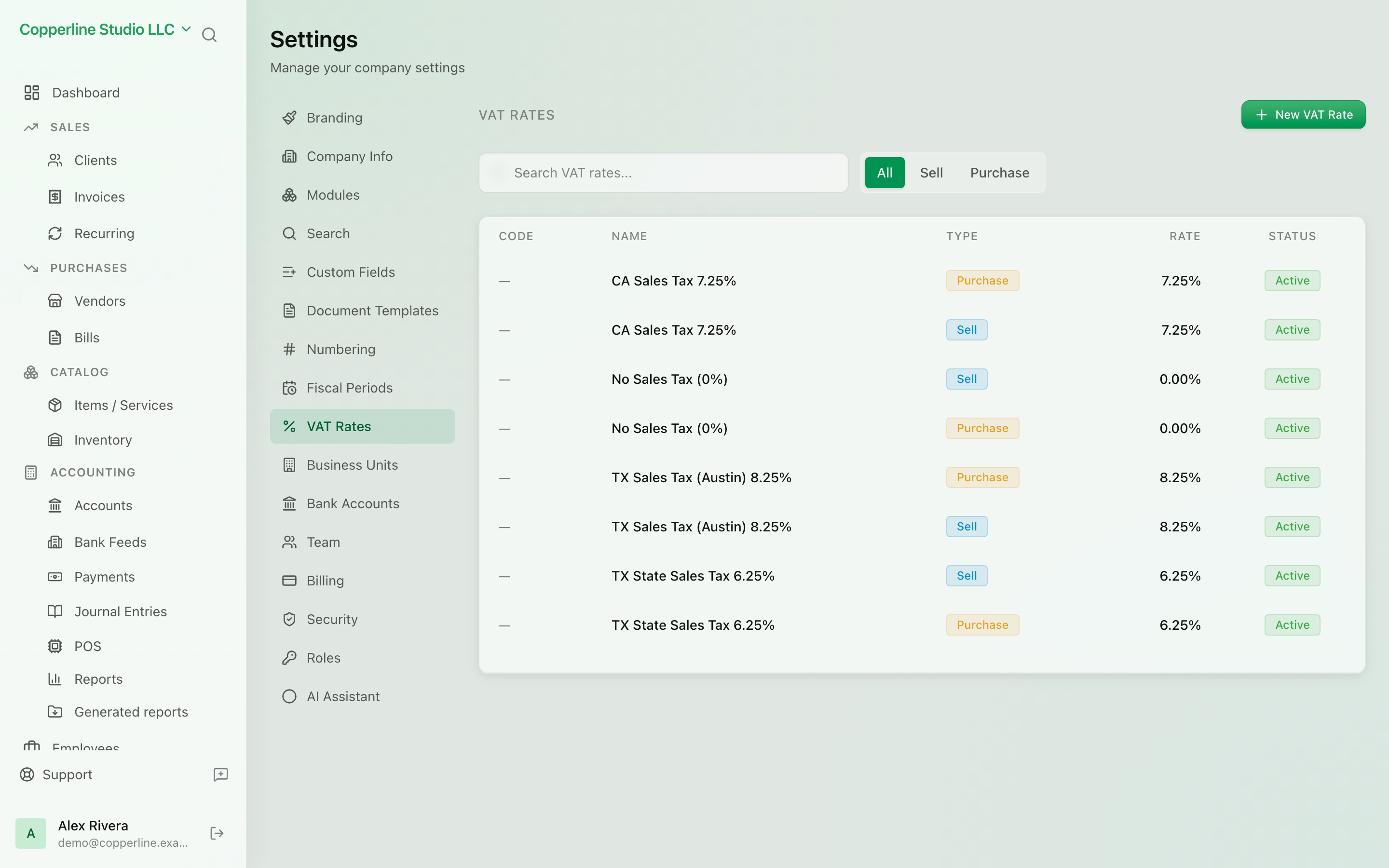Select TX Sales Tax (Austin) 8.25% Purchase row

[922, 477]
